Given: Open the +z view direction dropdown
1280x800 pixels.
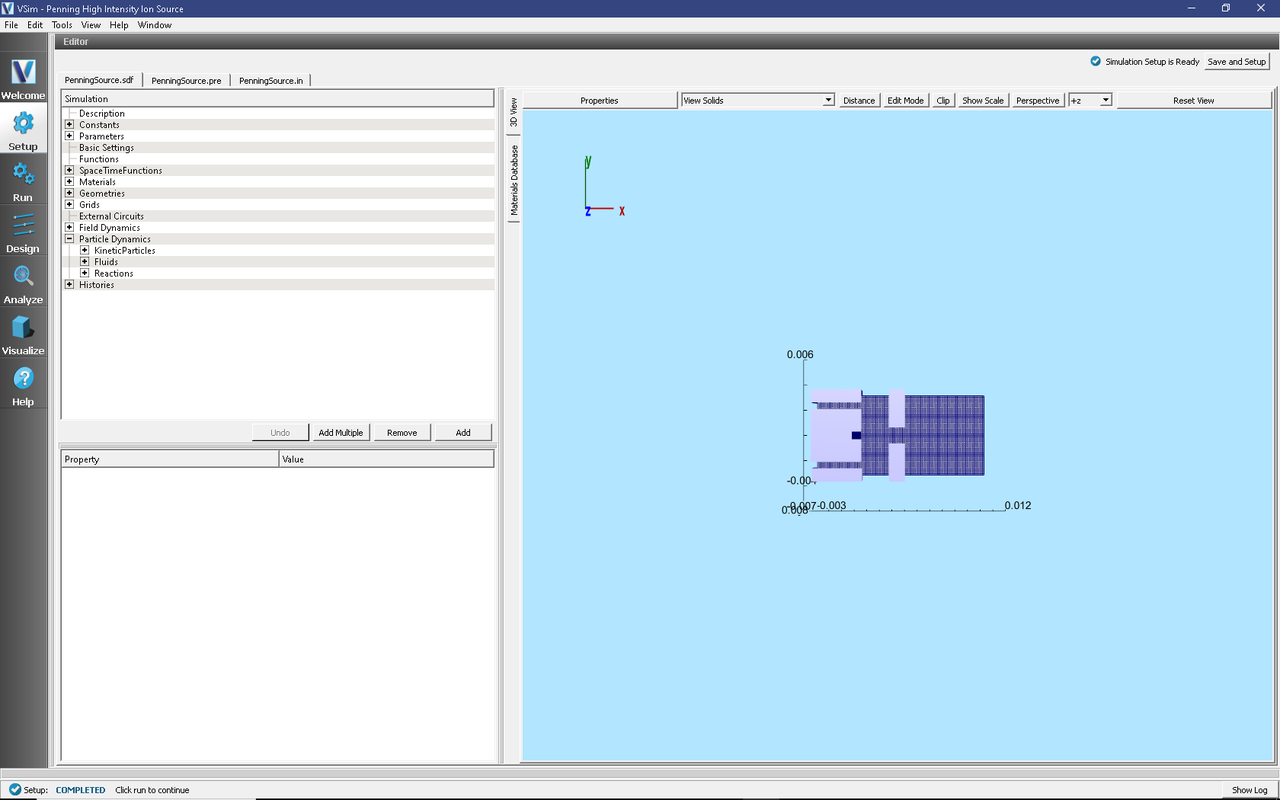Looking at the screenshot, I should point(1090,100).
